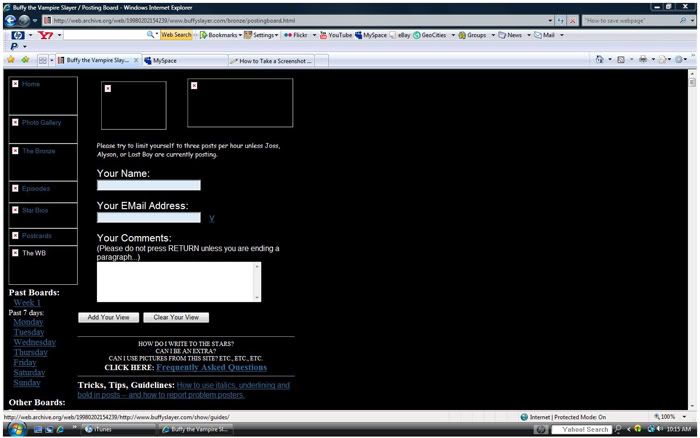Open the Yahoo Groups toolbar shortcut
The height and width of the screenshot is (438, 700).
coord(472,35)
